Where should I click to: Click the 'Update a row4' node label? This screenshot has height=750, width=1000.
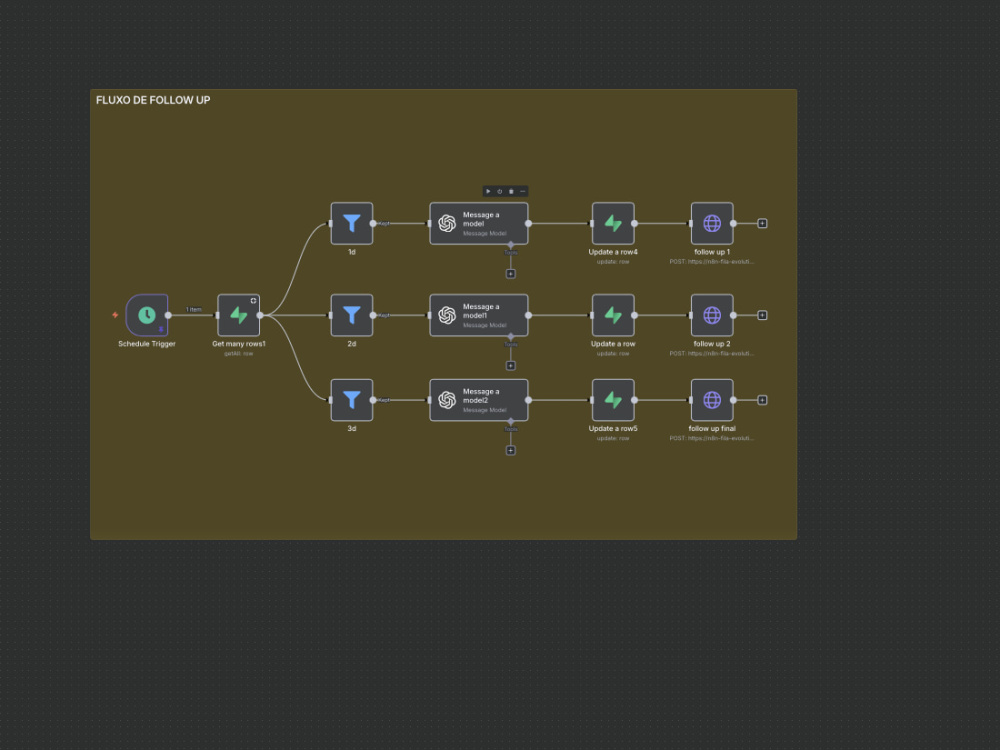(613, 252)
